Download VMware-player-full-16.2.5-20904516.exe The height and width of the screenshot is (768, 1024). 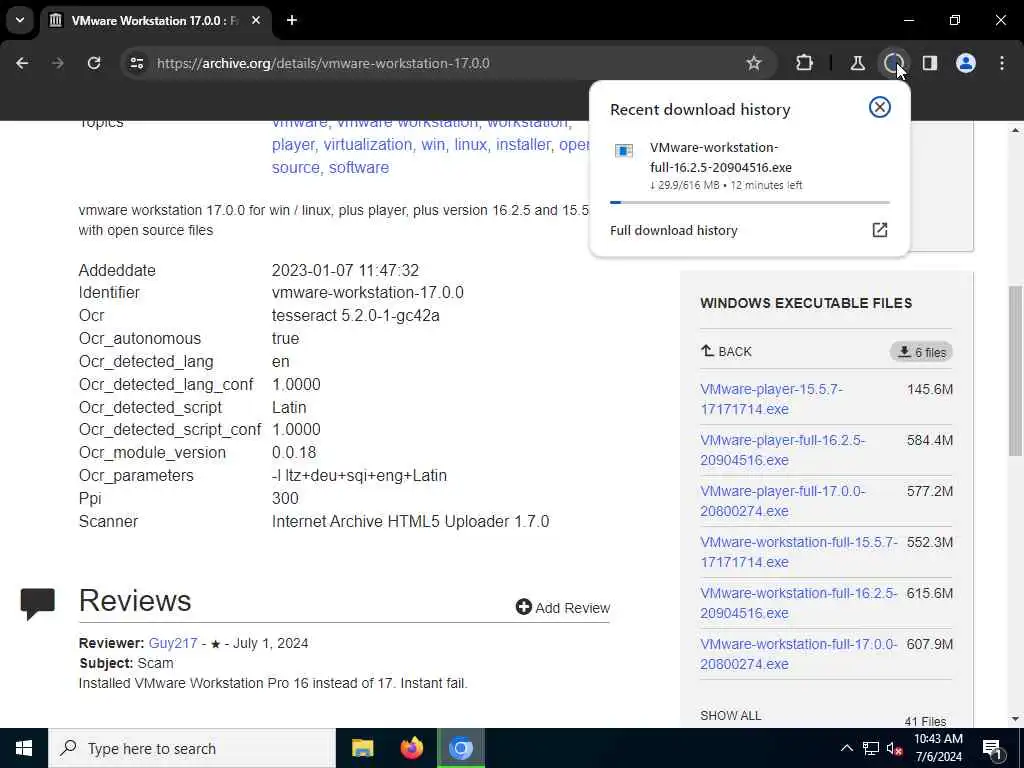782,449
